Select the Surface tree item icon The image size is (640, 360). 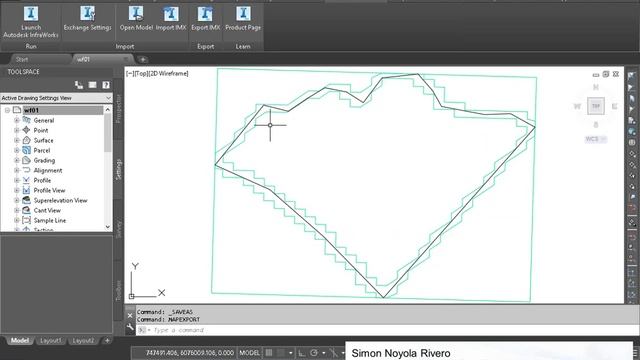(x=27, y=140)
